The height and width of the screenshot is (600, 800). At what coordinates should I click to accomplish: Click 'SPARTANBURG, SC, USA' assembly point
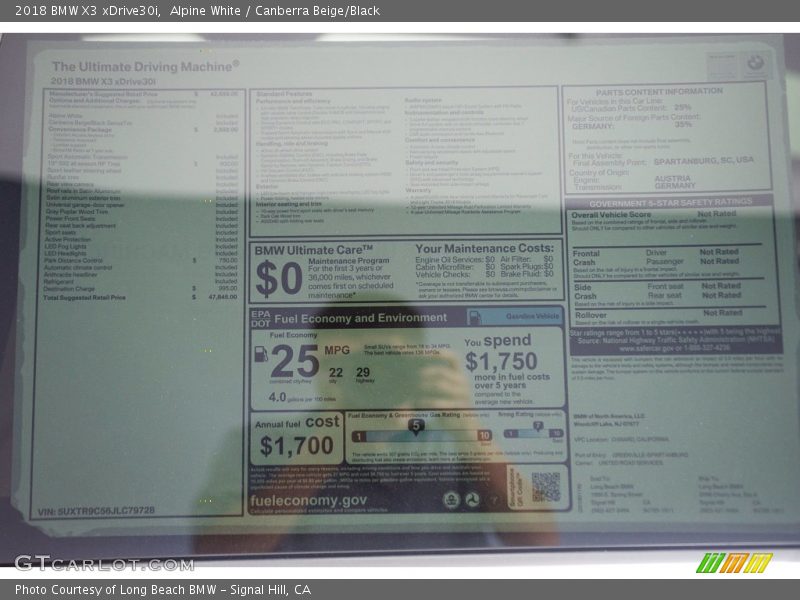[704, 161]
